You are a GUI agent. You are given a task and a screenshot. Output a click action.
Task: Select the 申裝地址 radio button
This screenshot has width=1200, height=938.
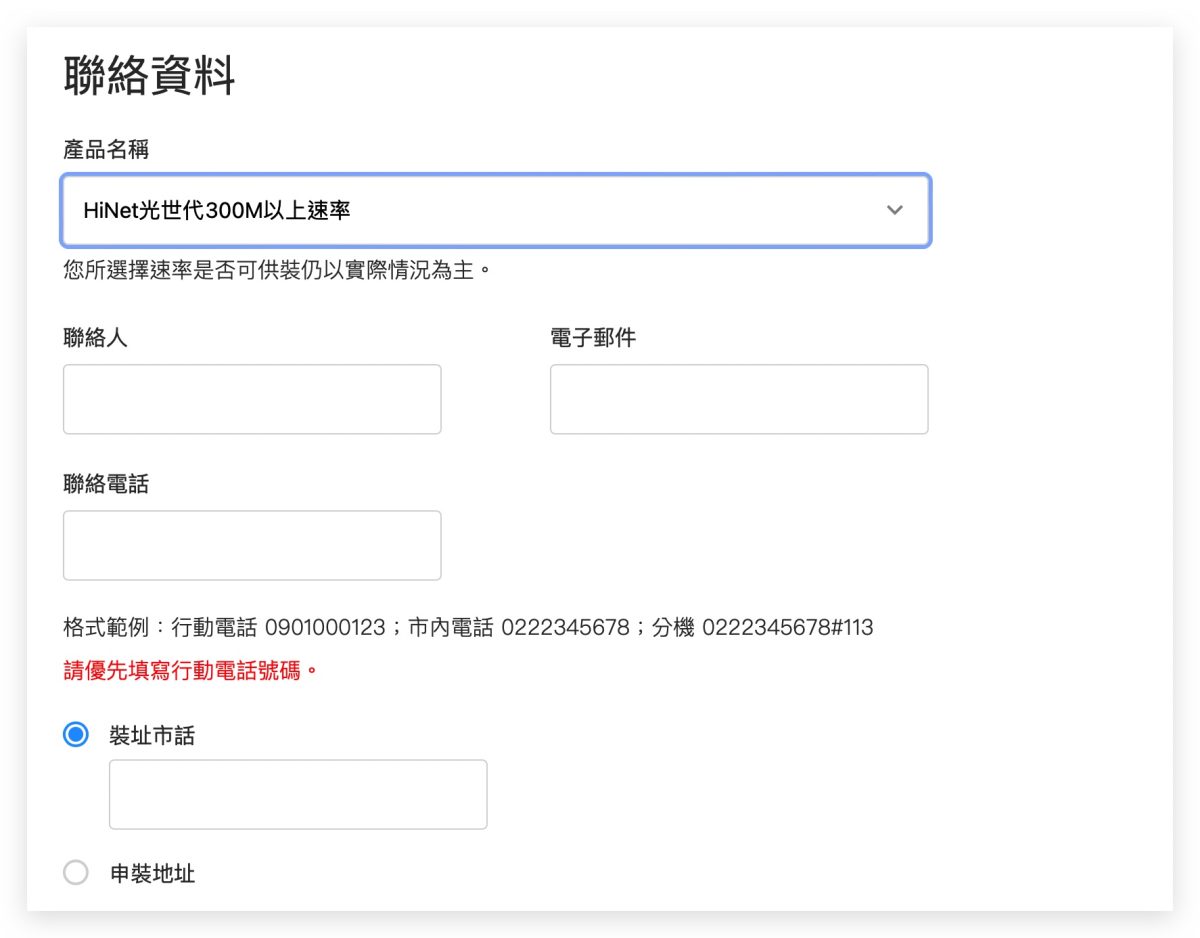click(76, 873)
